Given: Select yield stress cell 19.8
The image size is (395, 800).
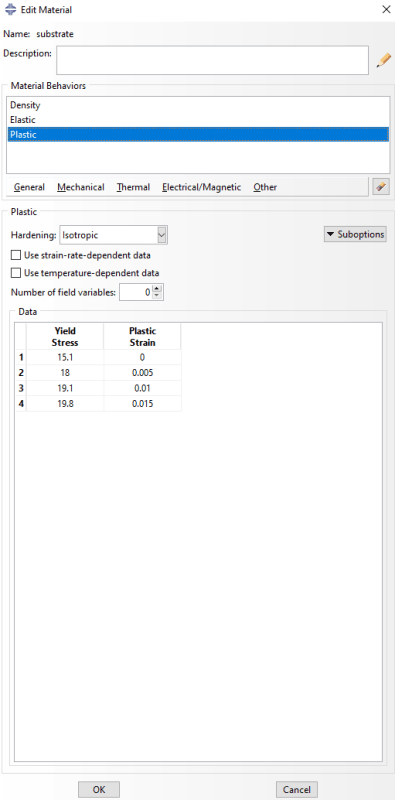Looking at the screenshot, I should [x=65, y=404].
